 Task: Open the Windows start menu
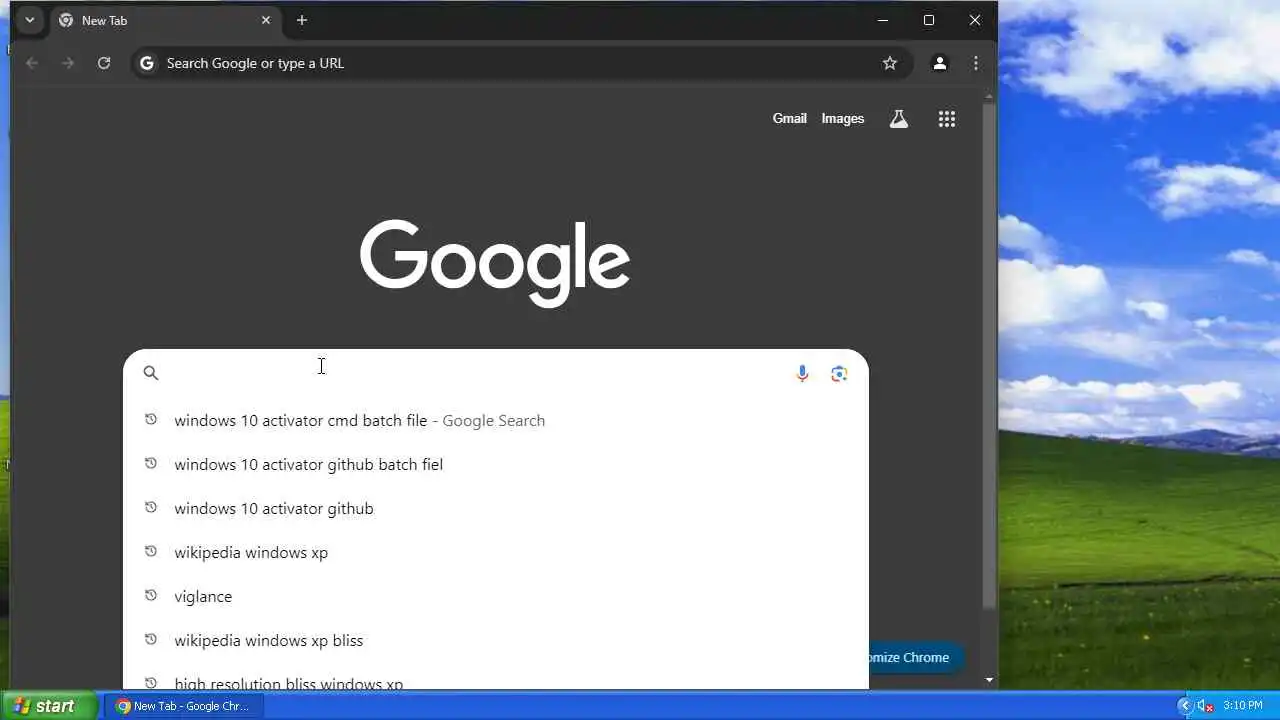tap(49, 706)
